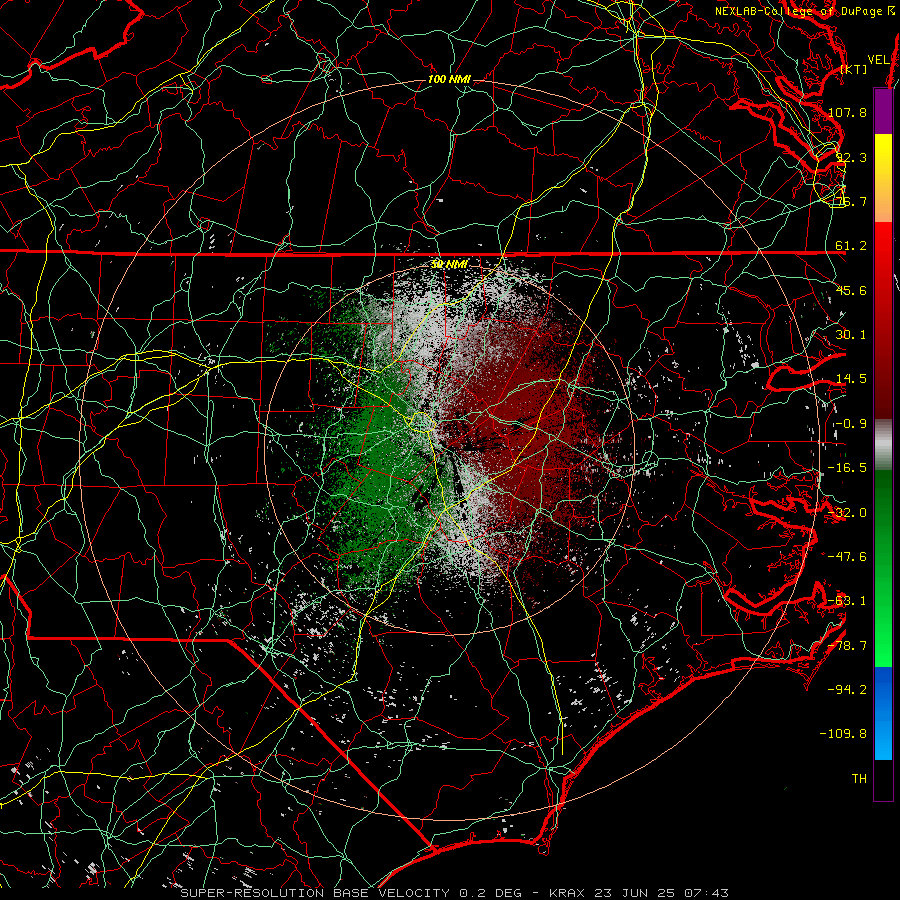Image resolution: width=900 pixels, height=900 pixels.
Task: Select the 92.3 legend value
Action: coord(851,157)
